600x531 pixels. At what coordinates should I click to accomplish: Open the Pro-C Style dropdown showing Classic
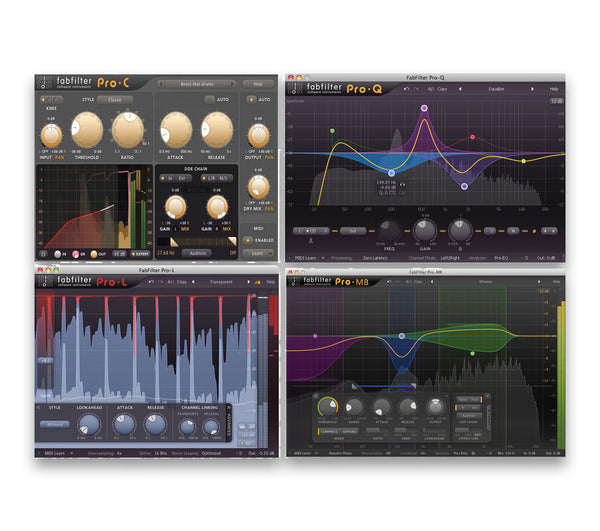pos(115,100)
